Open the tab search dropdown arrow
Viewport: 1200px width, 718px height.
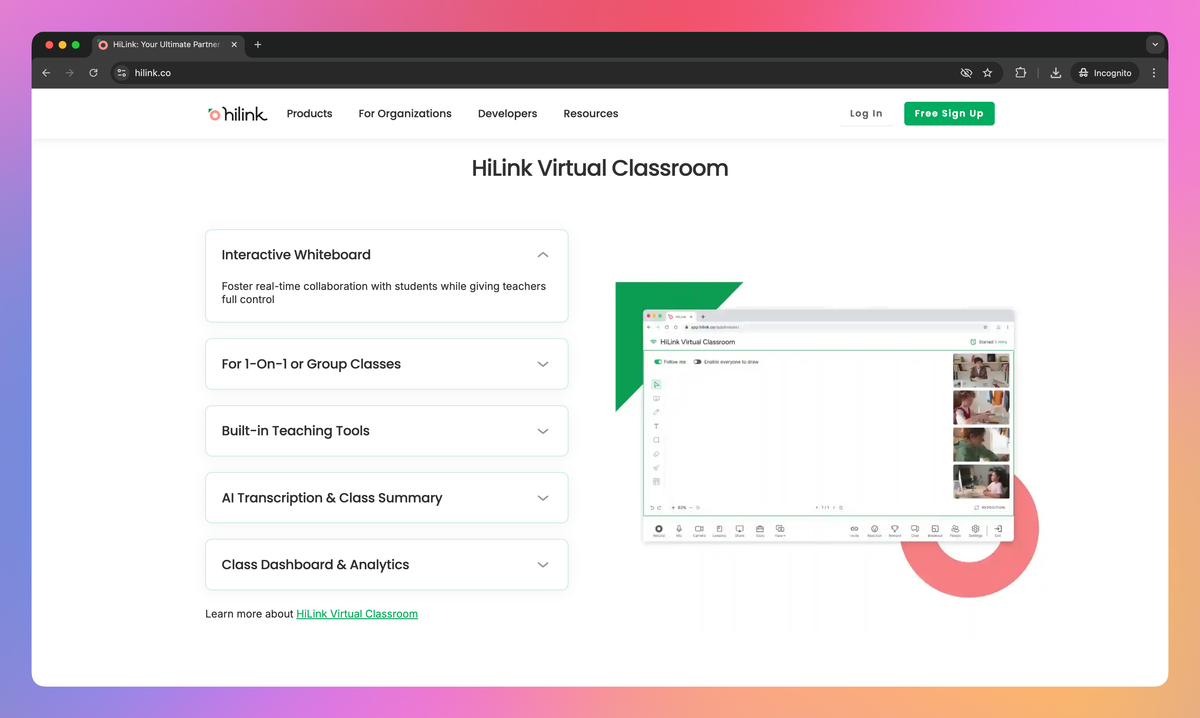tap(1155, 45)
